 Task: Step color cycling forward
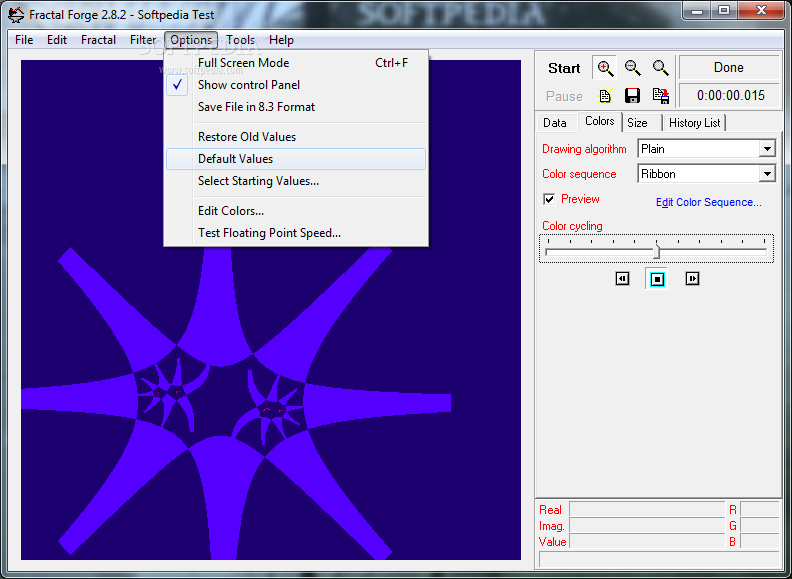coord(692,278)
